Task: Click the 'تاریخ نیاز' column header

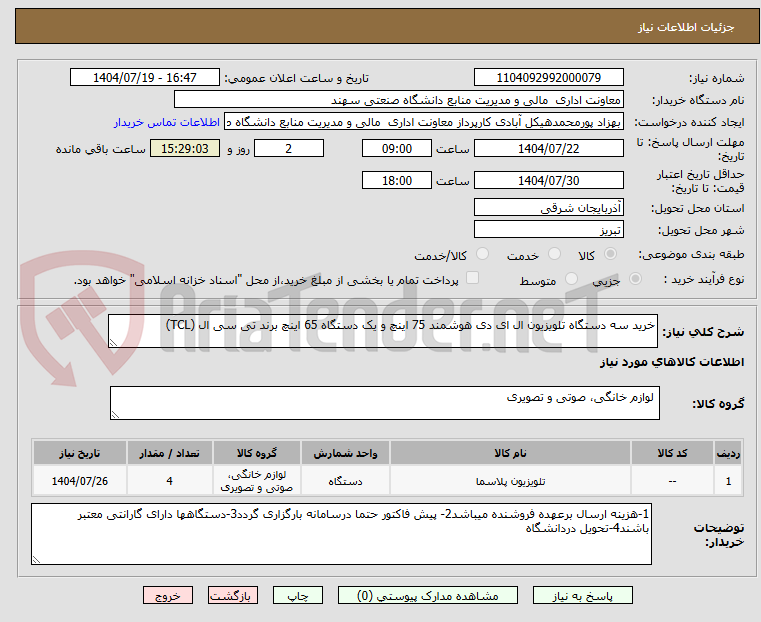Action: (75, 453)
